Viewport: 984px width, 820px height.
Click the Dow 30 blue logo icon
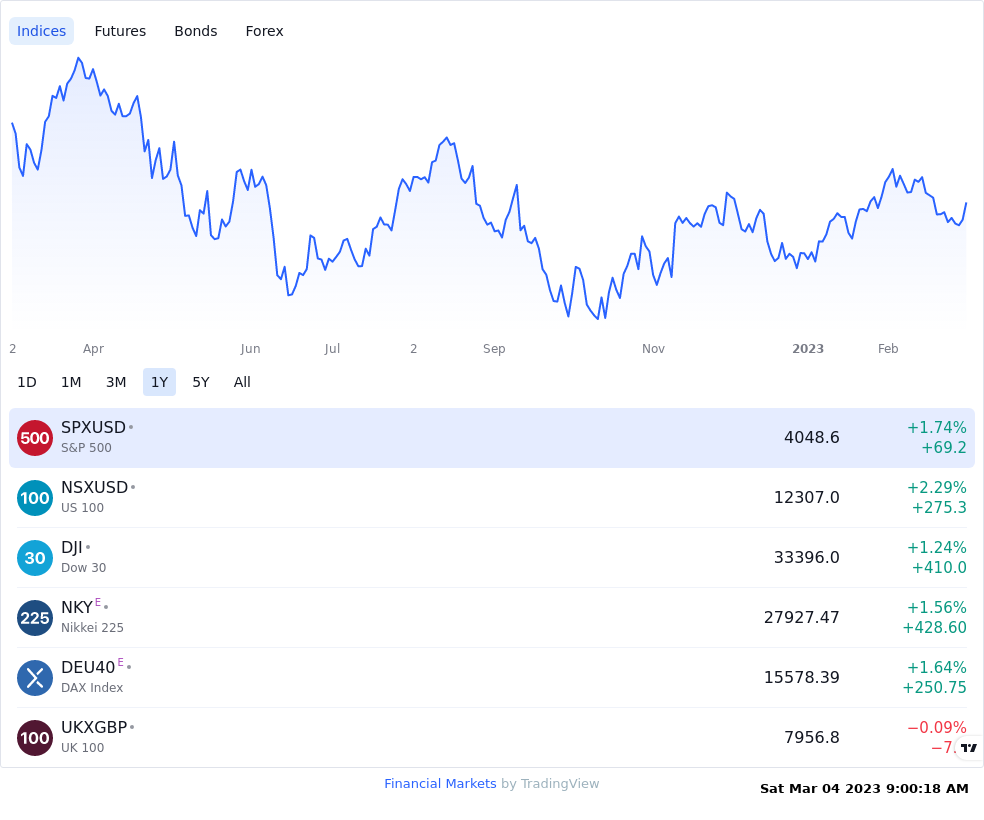pos(35,558)
